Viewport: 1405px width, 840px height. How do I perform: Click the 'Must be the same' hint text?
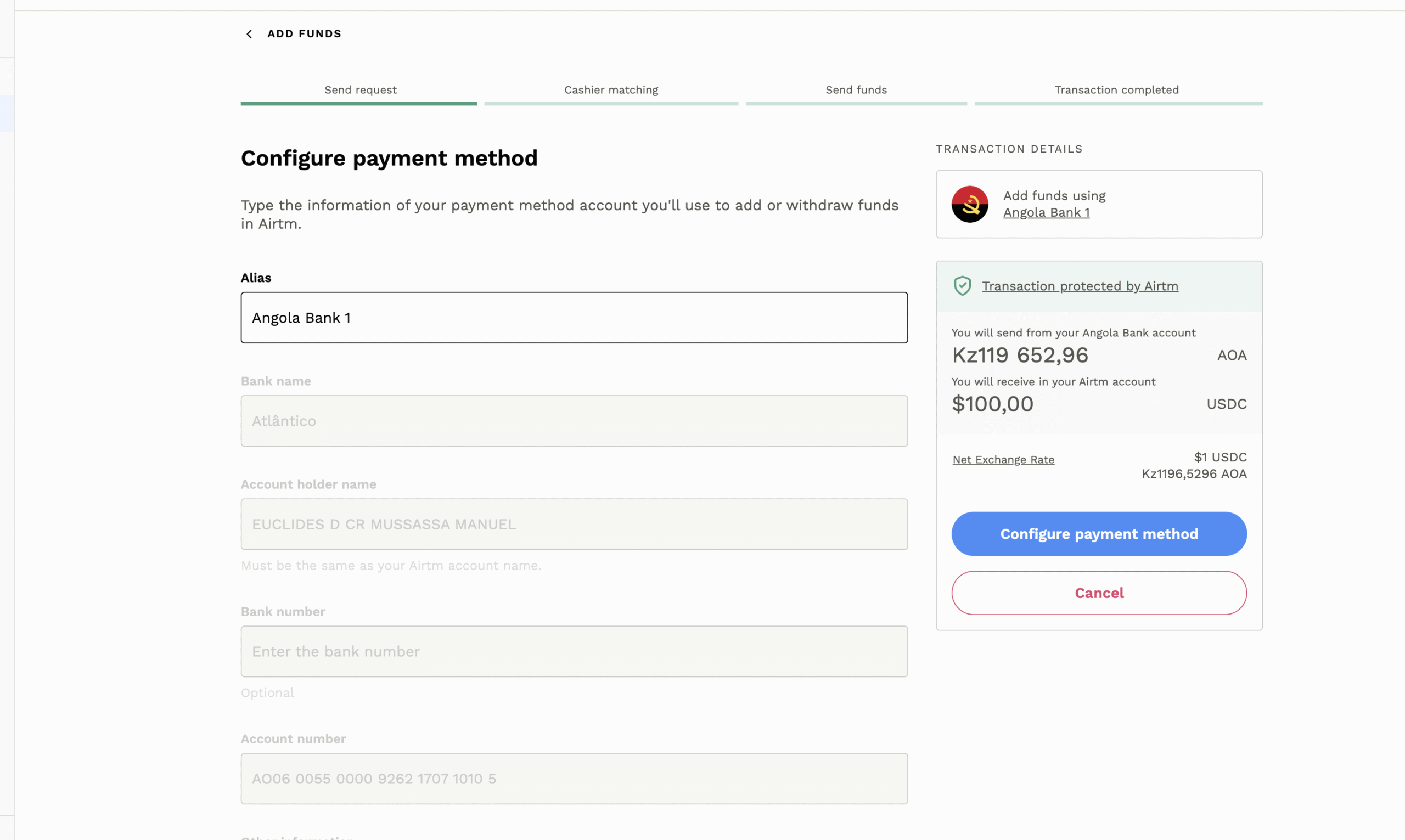[x=391, y=566]
